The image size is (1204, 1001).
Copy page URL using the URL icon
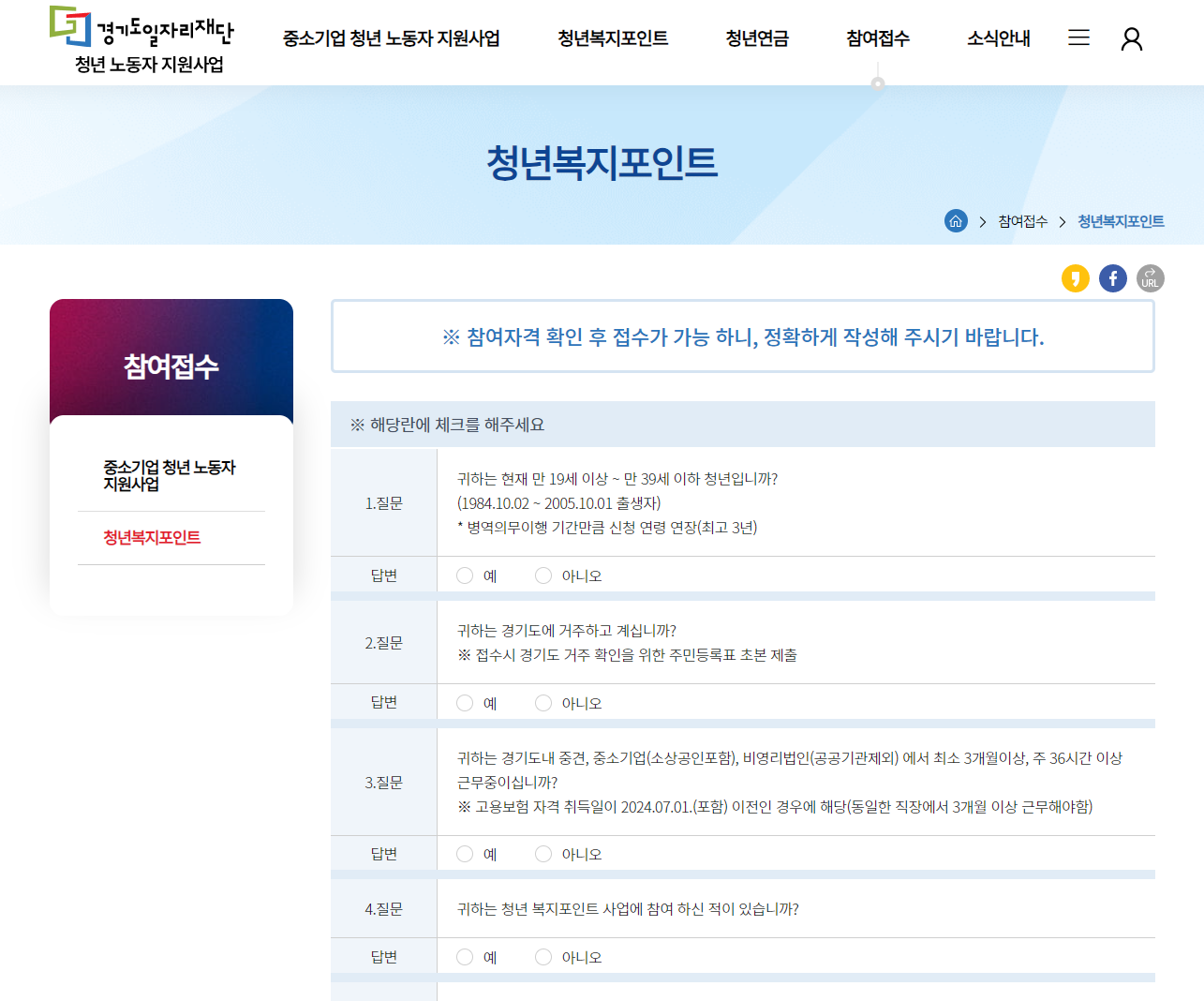(1150, 277)
